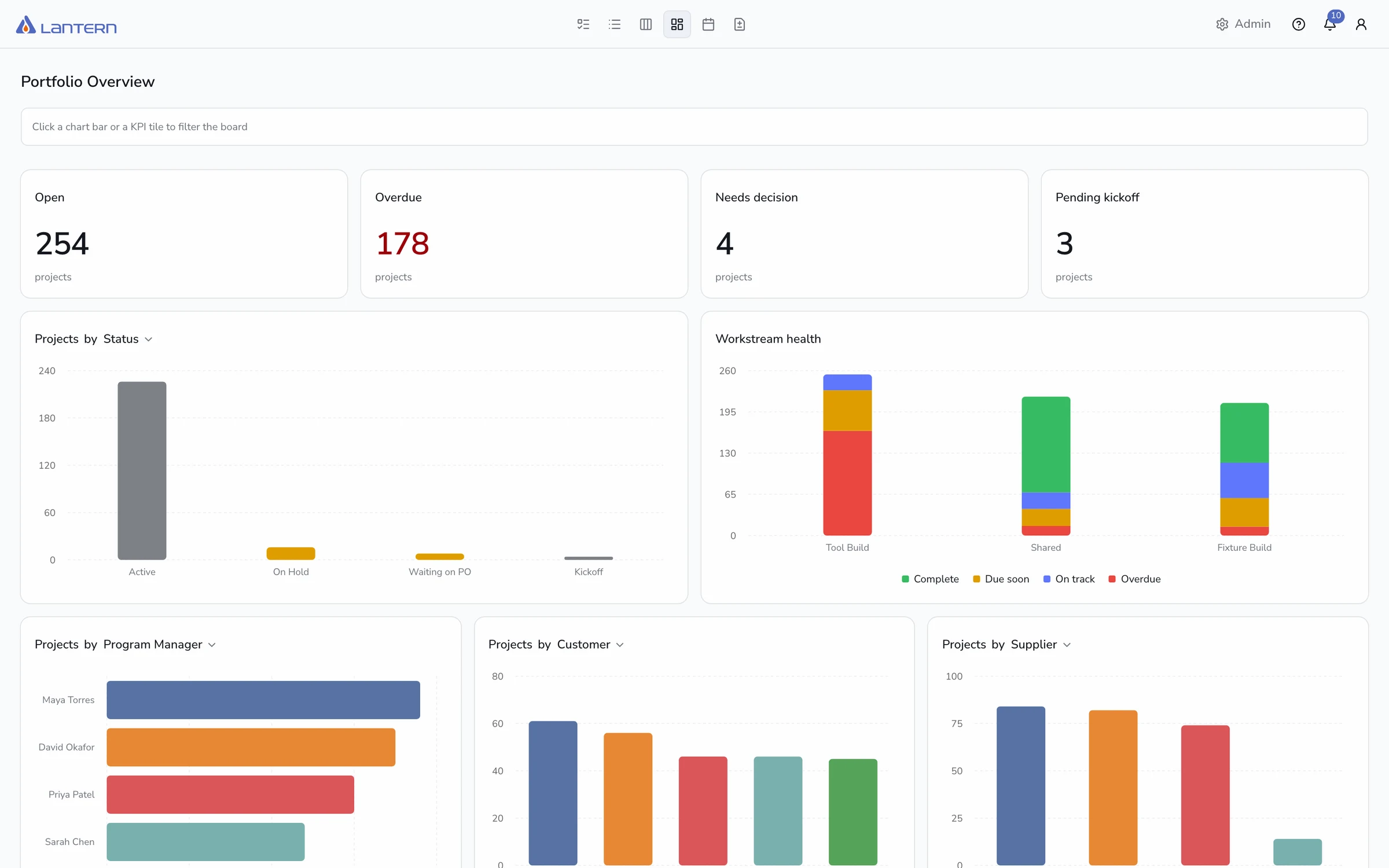Open the Admin settings link

point(1243,24)
